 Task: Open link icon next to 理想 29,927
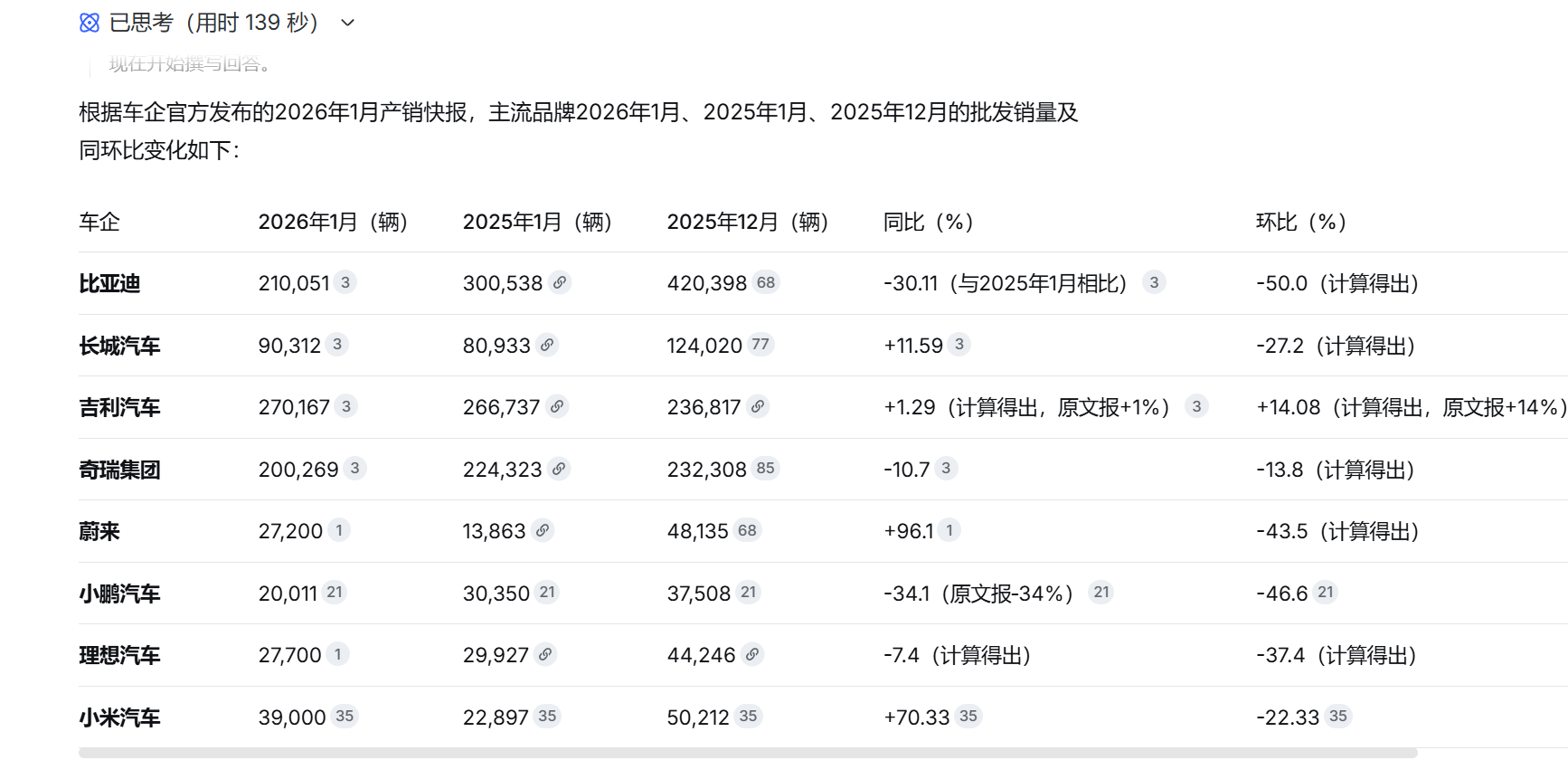pyautogui.click(x=545, y=654)
